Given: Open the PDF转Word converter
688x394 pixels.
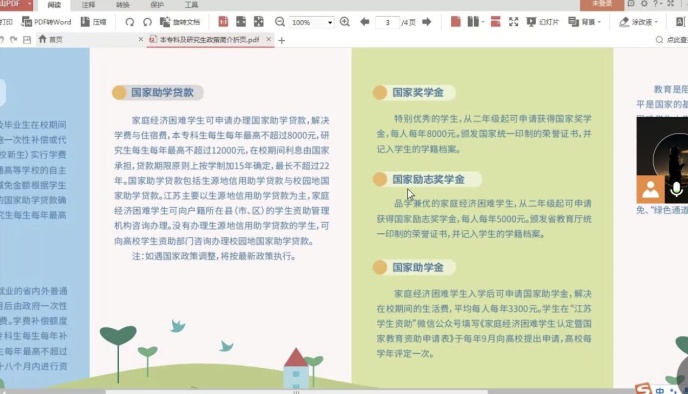Looking at the screenshot, I should click(47, 22).
